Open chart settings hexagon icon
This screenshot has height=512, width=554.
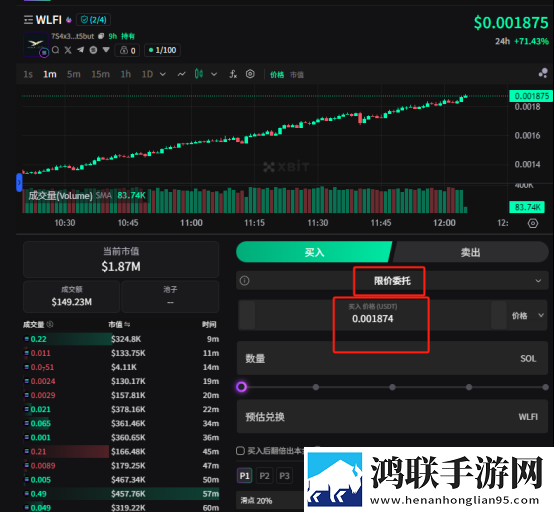pyautogui.click(x=250, y=74)
